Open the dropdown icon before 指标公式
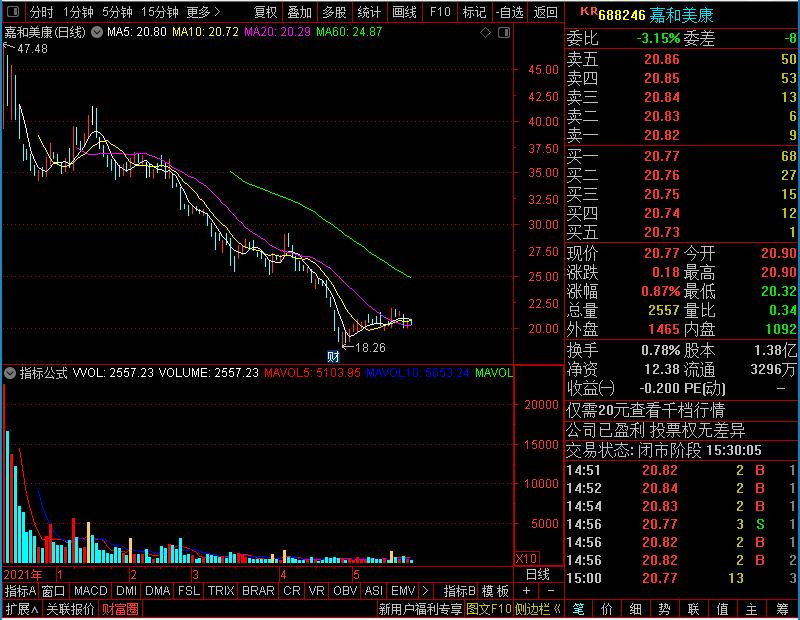Screen dimensions: 800x620 pyautogui.click(x=10, y=373)
